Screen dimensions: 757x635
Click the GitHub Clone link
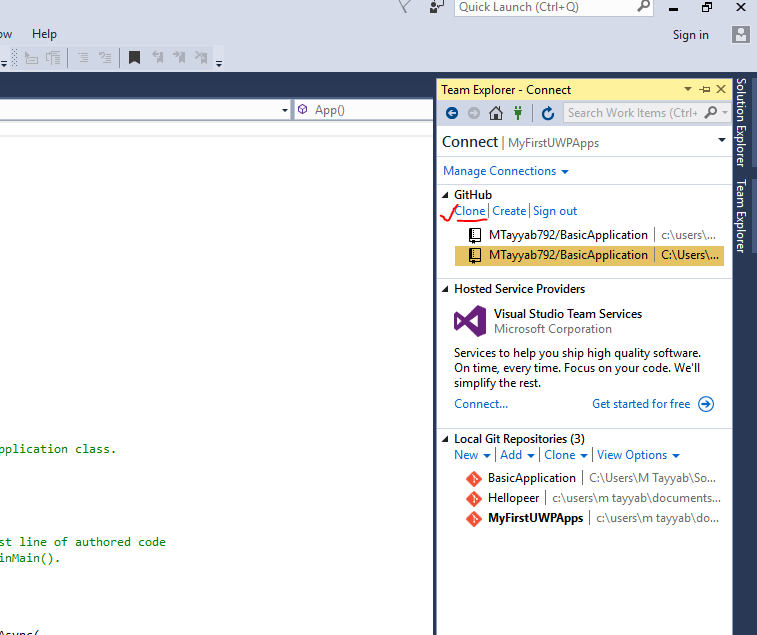click(470, 211)
